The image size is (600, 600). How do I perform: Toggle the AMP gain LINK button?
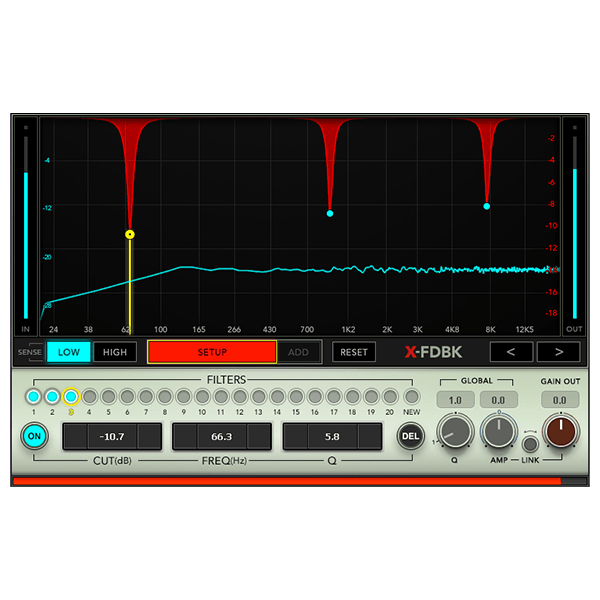click(530, 444)
